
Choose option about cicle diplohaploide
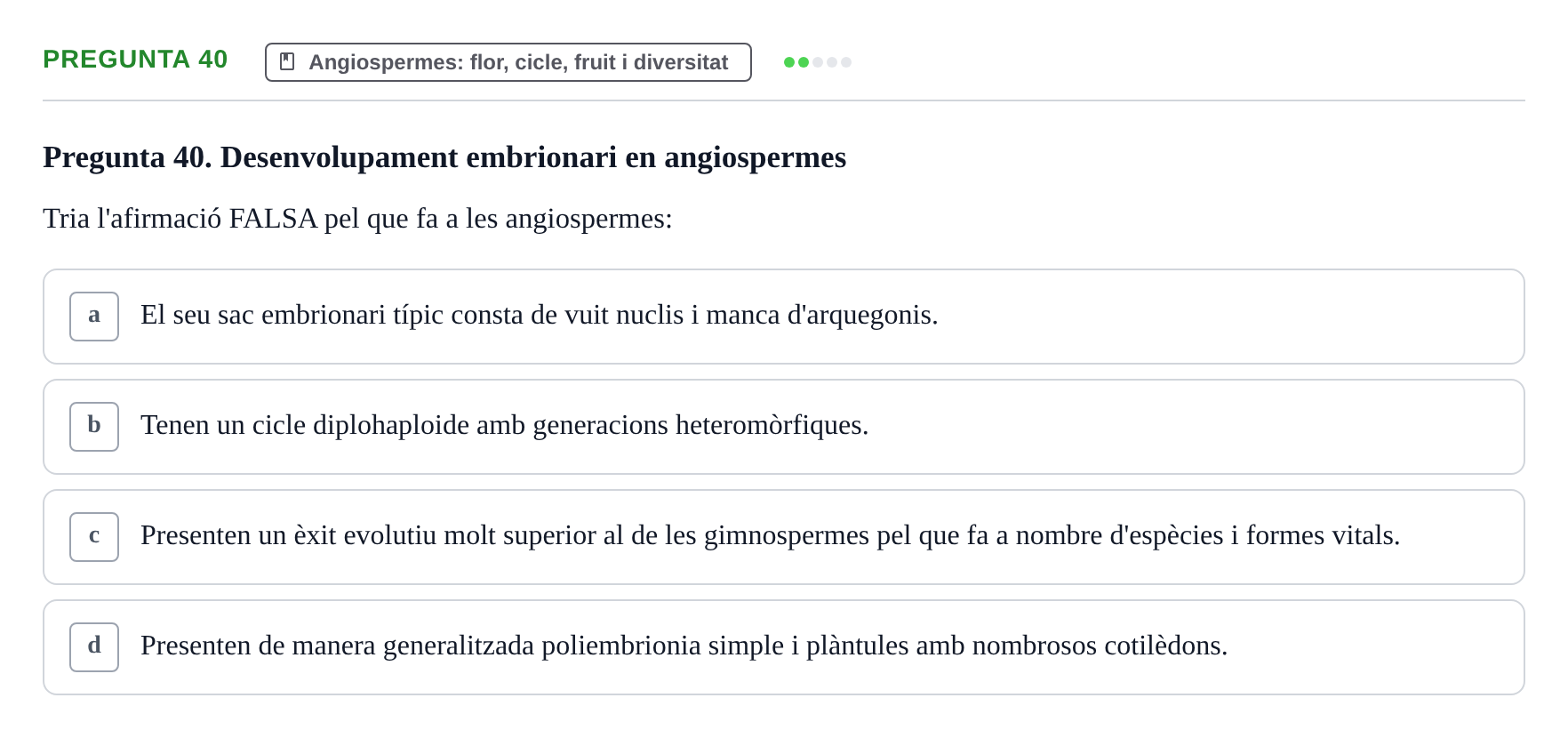point(784,427)
